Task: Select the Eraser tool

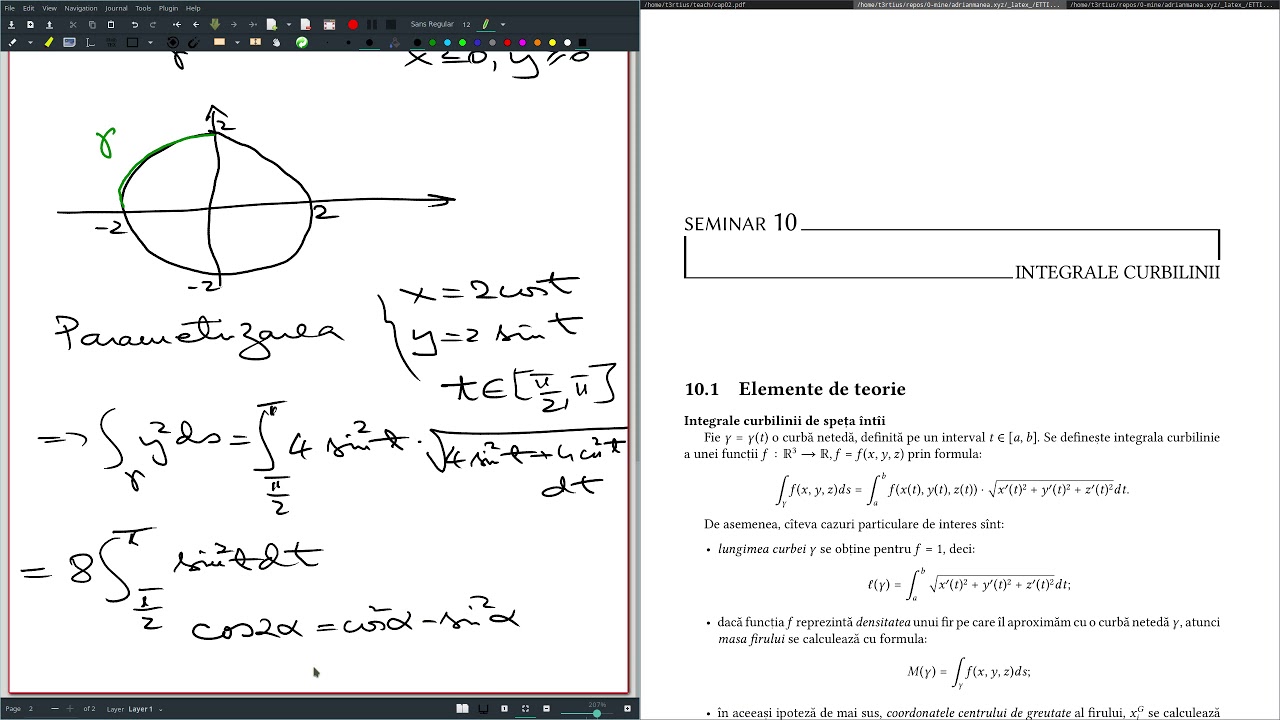Action: [12, 42]
